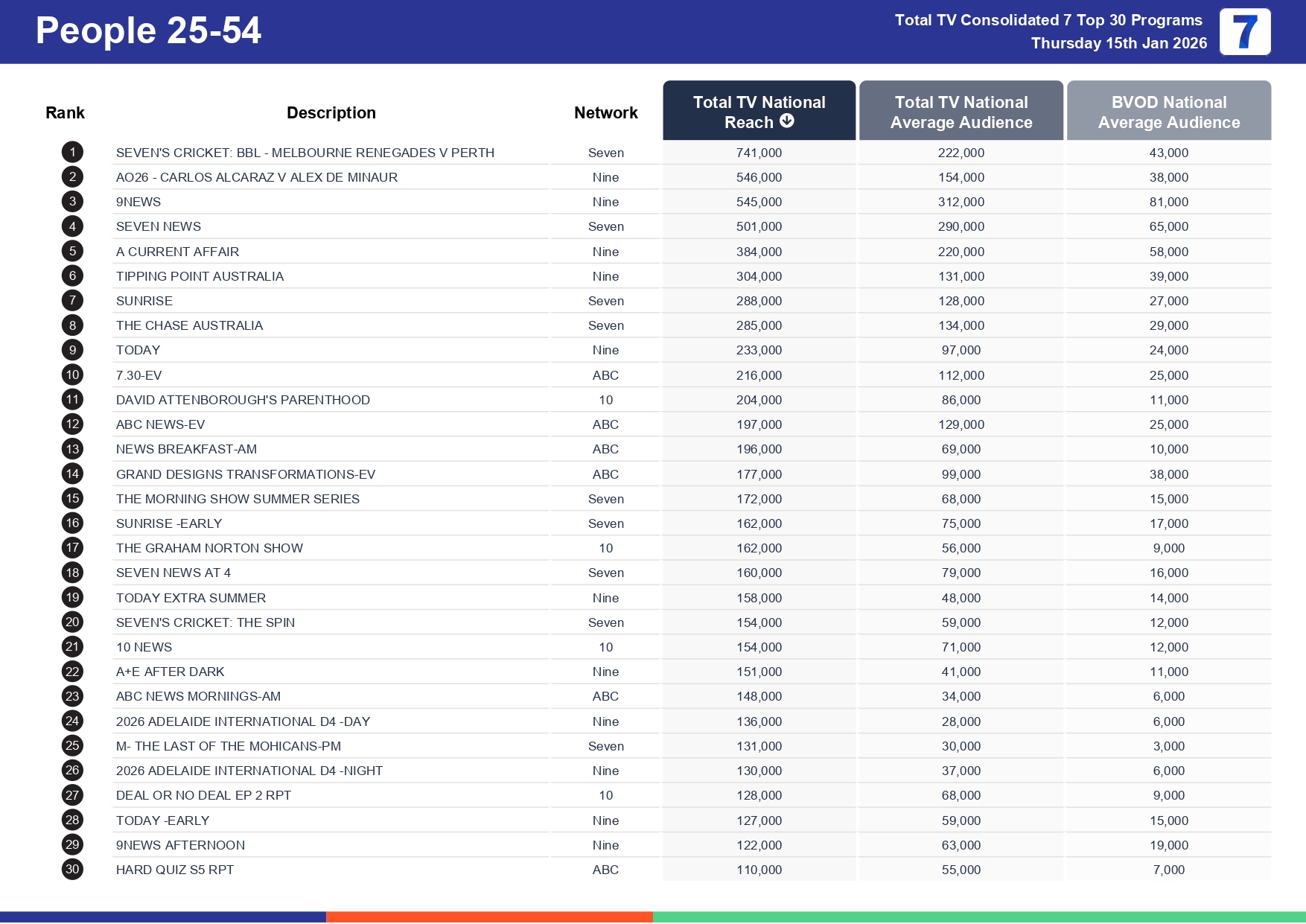Screen dimensions: 1306x924
Task: Expand the Description column header
Action: pyautogui.click(x=331, y=112)
